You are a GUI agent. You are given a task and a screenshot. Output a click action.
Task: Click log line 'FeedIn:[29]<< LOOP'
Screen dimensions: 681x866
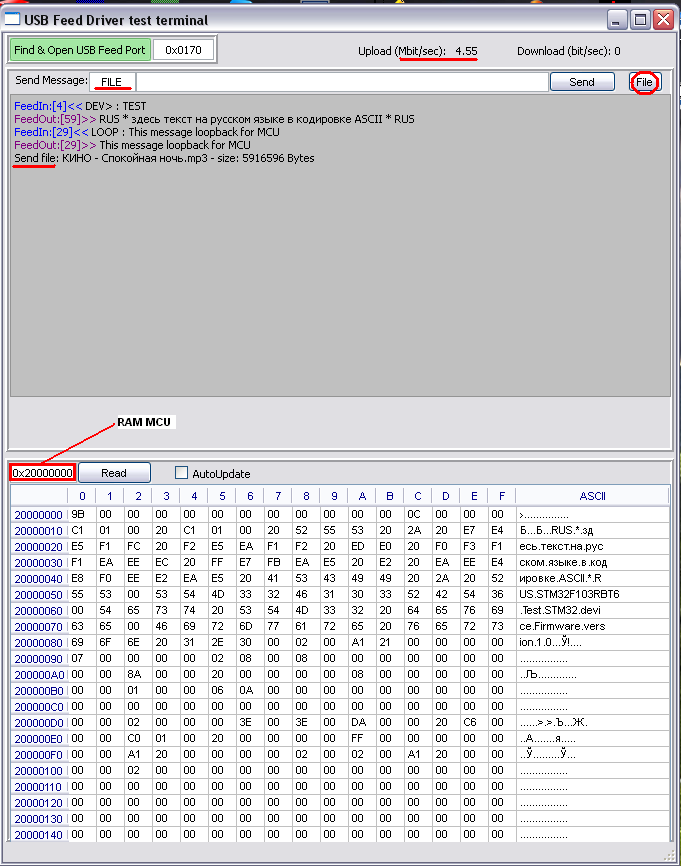pos(146,132)
